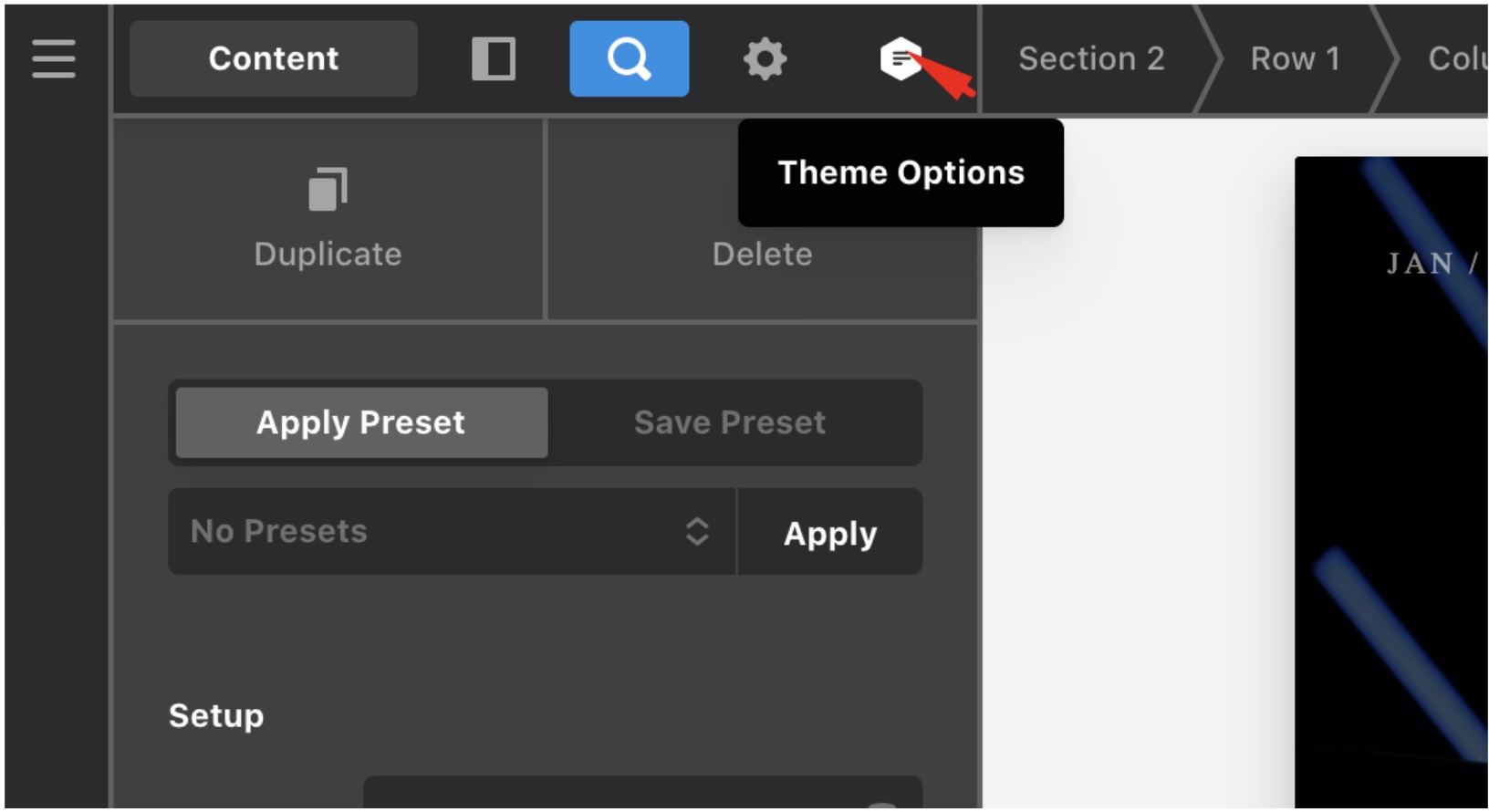Switch to Apply Preset tab
This screenshot has height=812, width=1489.
[361, 422]
